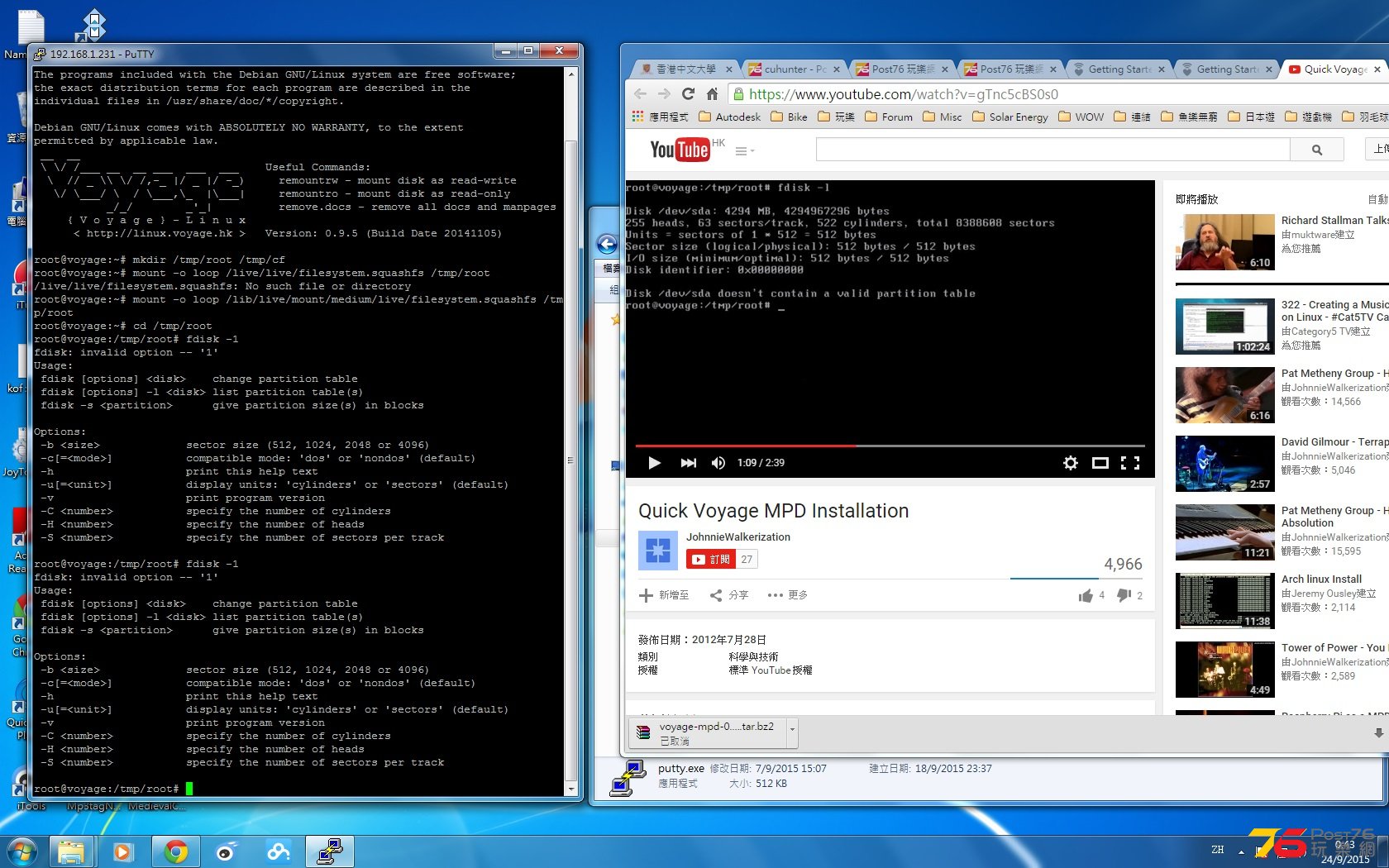Open voyage-mpd download item options arrow
The height and width of the screenshot is (868, 1389).
(792, 731)
